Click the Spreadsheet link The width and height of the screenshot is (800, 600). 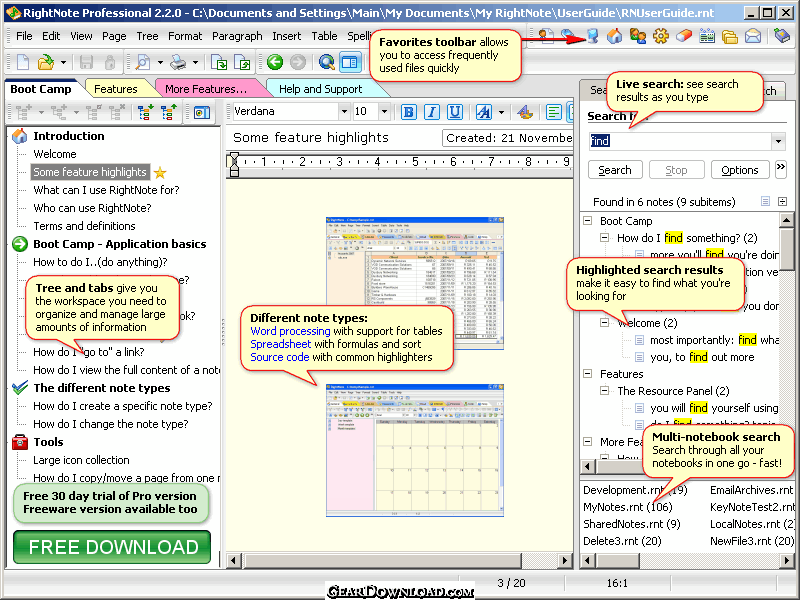[281, 344]
